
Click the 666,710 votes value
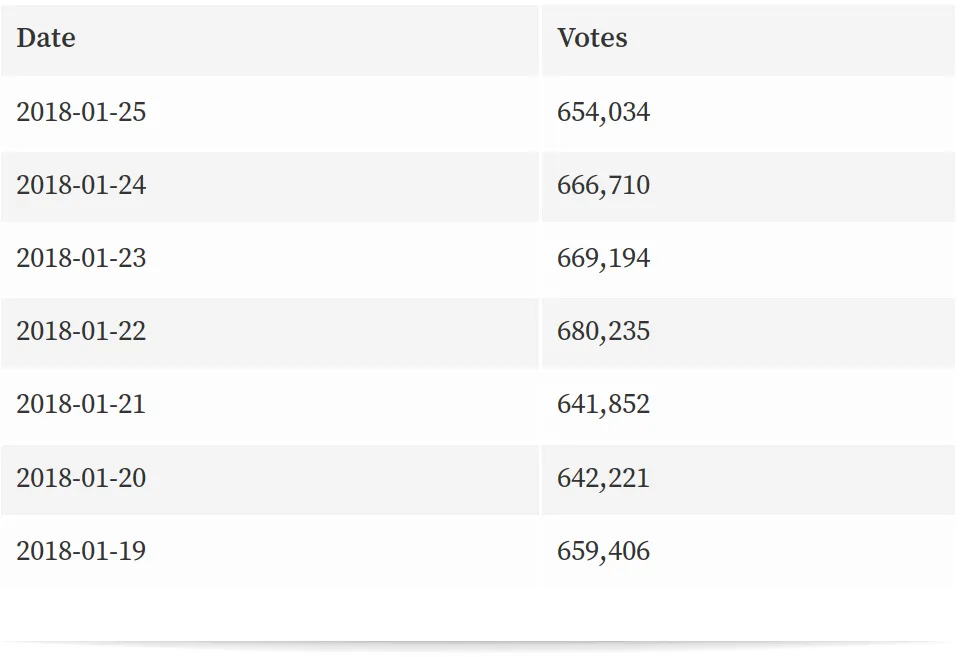click(x=603, y=185)
